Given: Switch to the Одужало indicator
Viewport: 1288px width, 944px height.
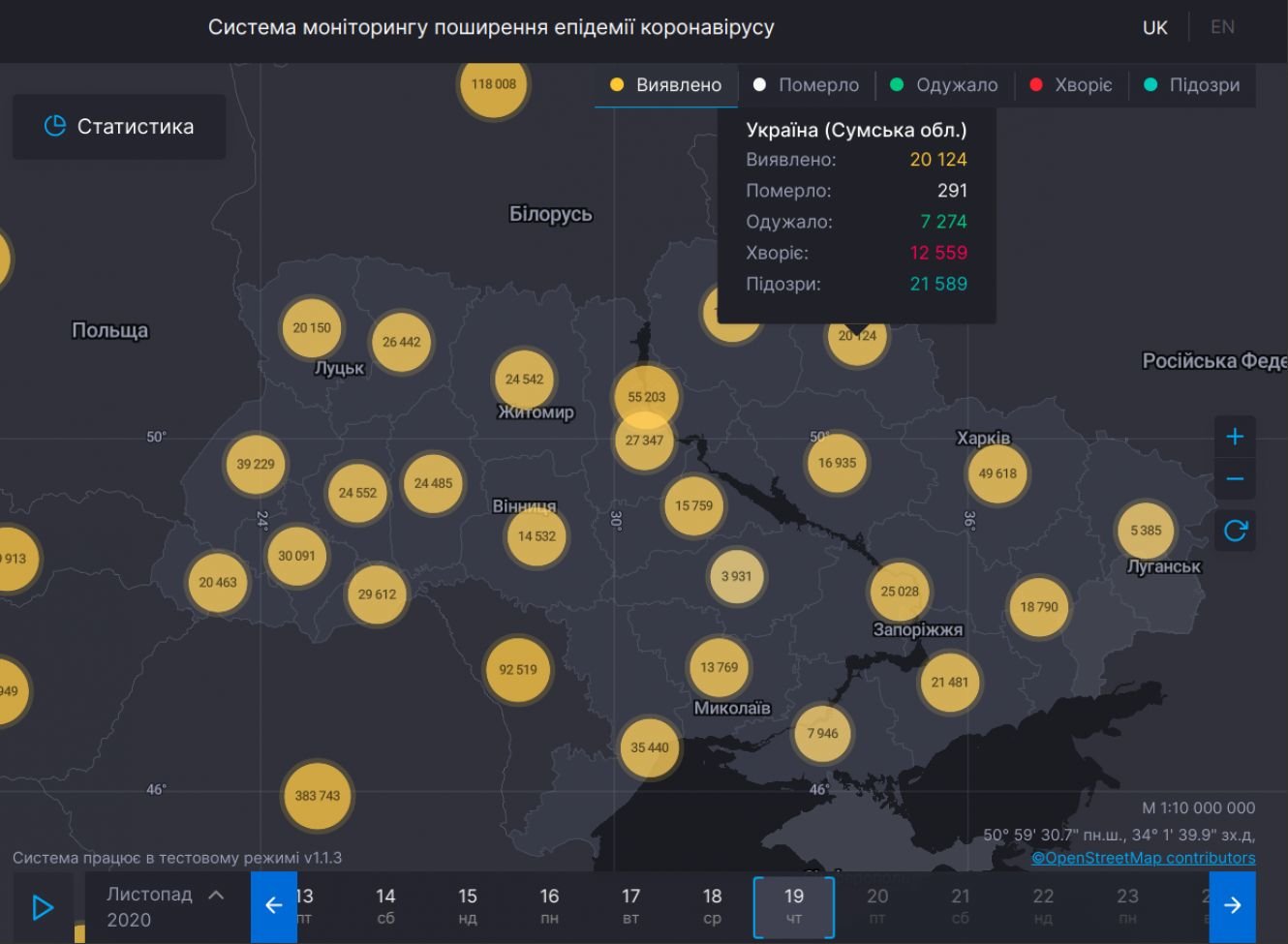Looking at the screenshot, I should (944, 85).
